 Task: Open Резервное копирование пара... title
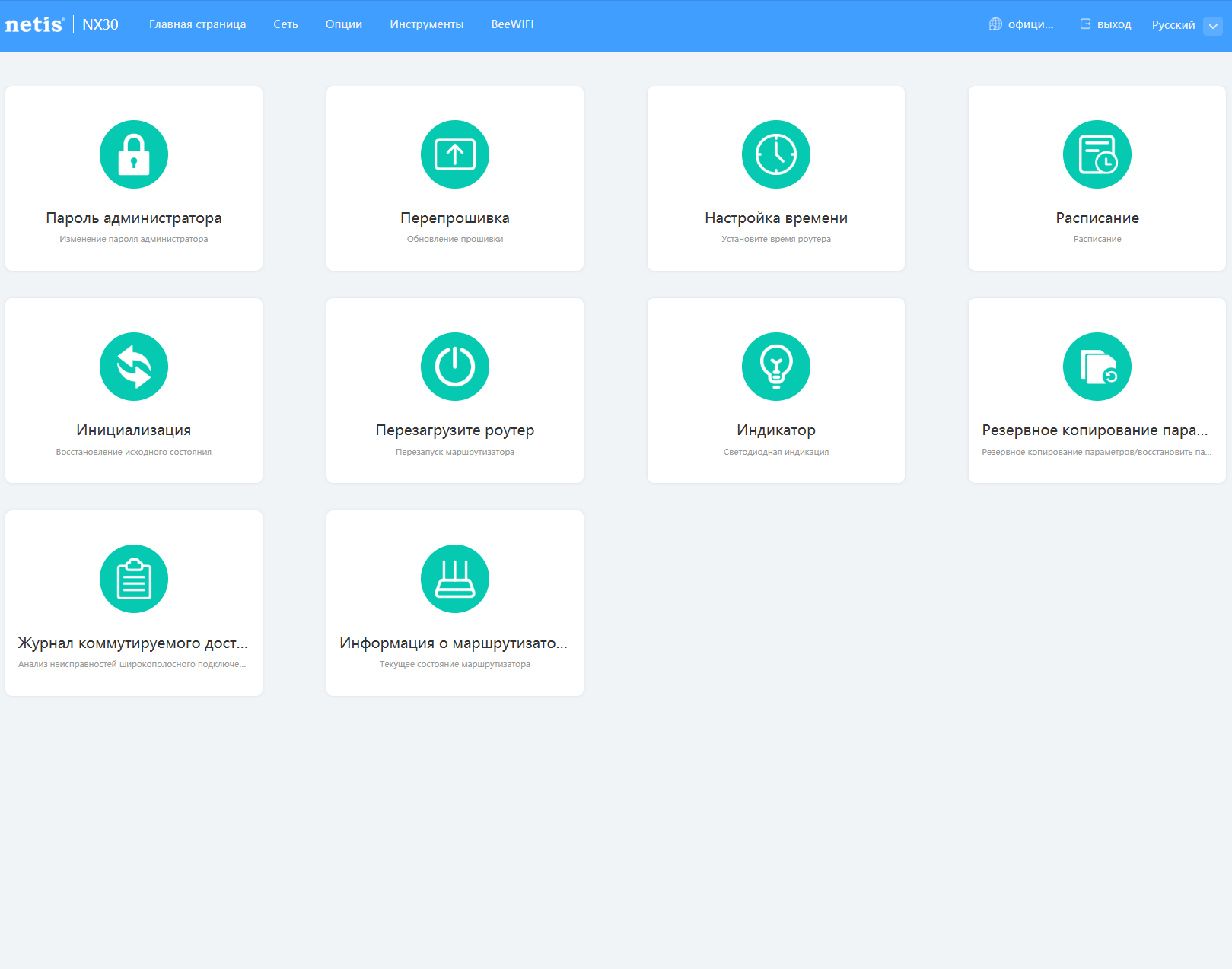pos(1095,430)
